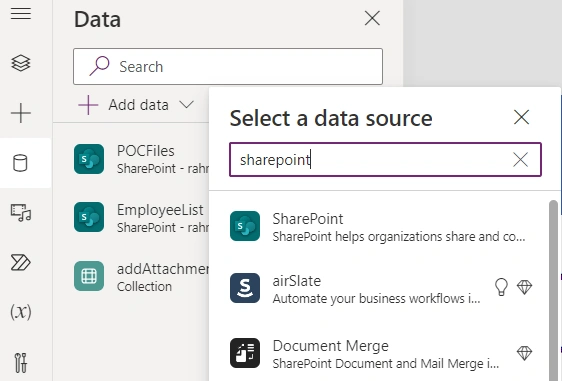Click the airSlate premium diamond icon
Image resolution: width=562 pixels, height=381 pixels.
[524, 287]
